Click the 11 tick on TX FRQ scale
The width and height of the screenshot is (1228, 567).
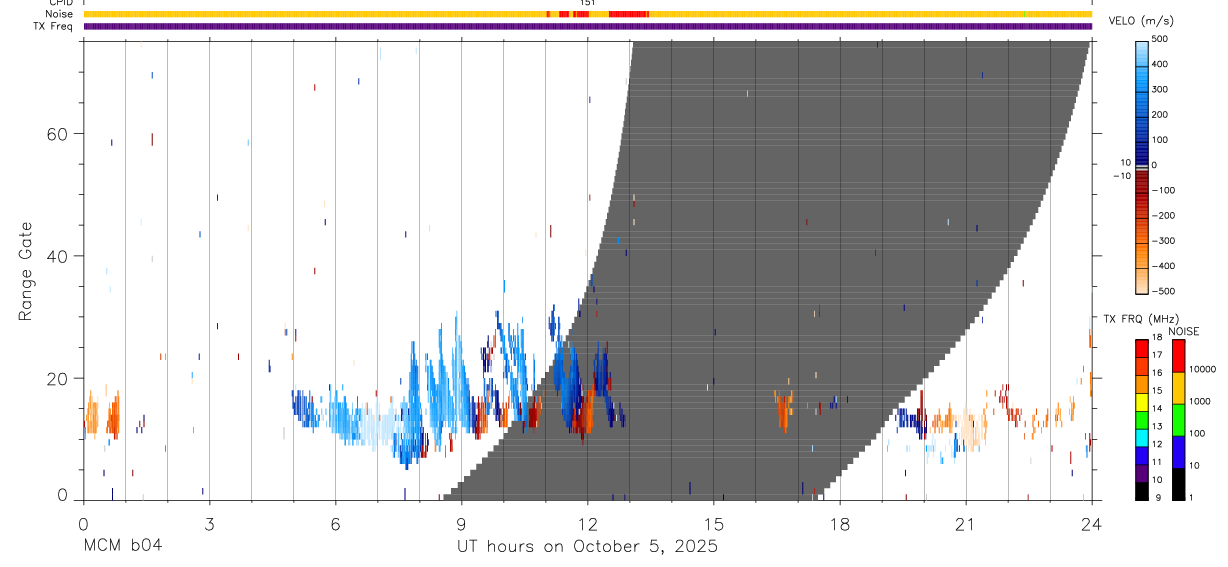pos(1156,463)
